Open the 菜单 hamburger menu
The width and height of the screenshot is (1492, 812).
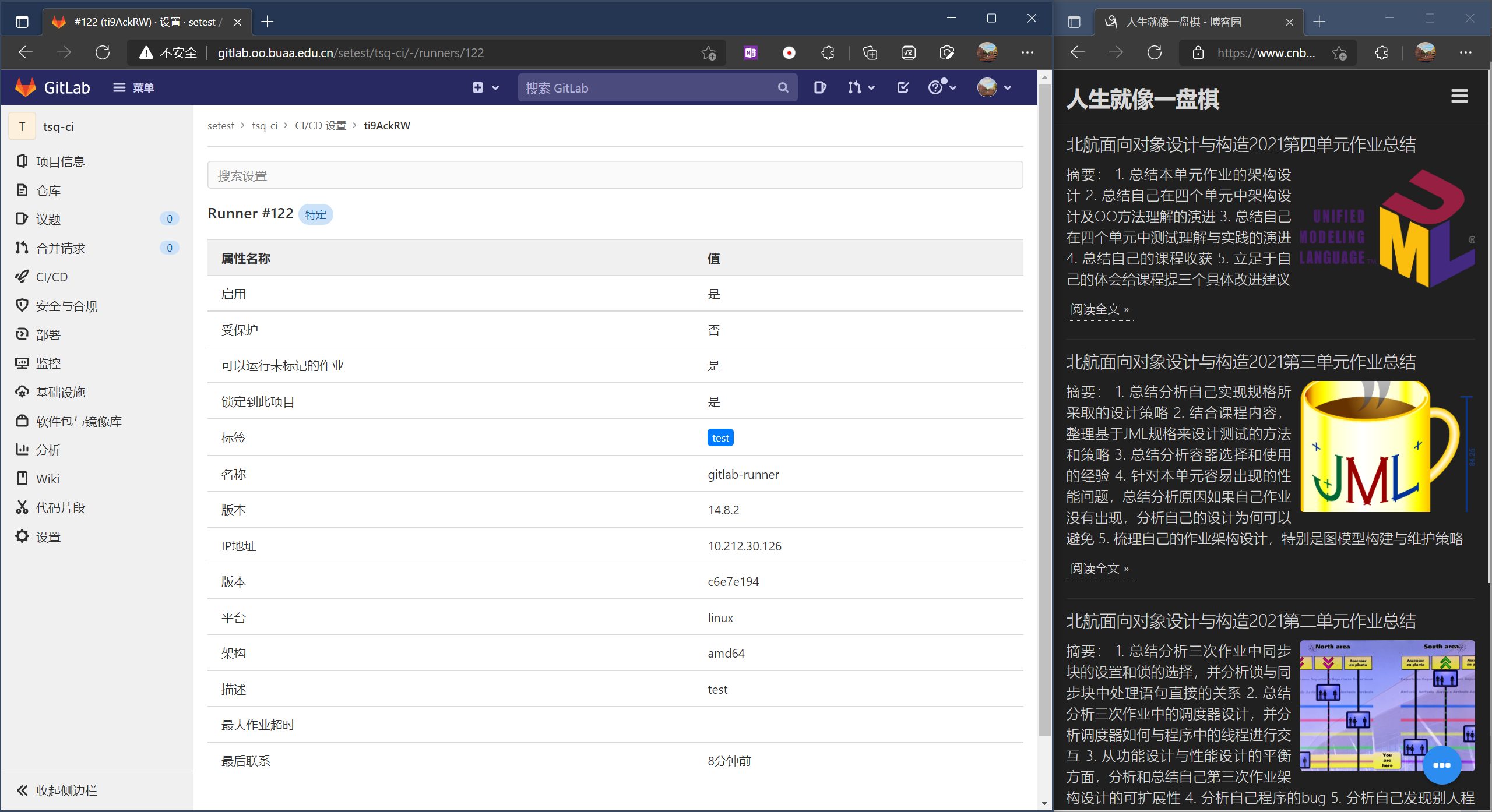[x=133, y=87]
